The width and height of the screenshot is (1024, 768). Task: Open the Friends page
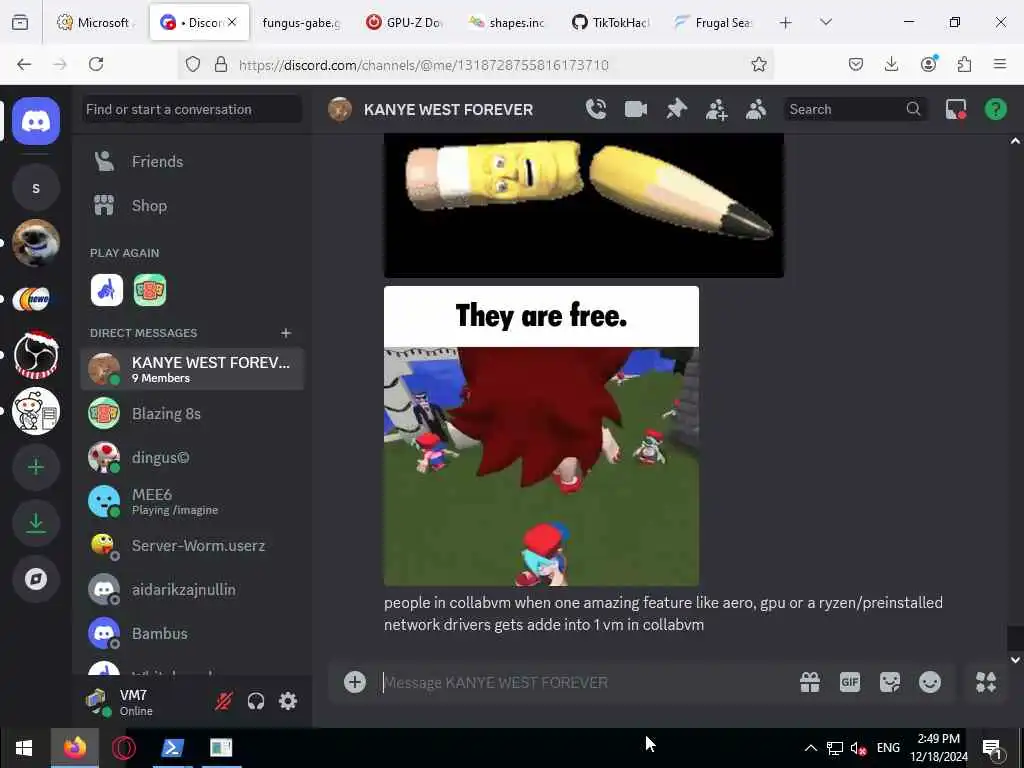pyautogui.click(x=192, y=161)
